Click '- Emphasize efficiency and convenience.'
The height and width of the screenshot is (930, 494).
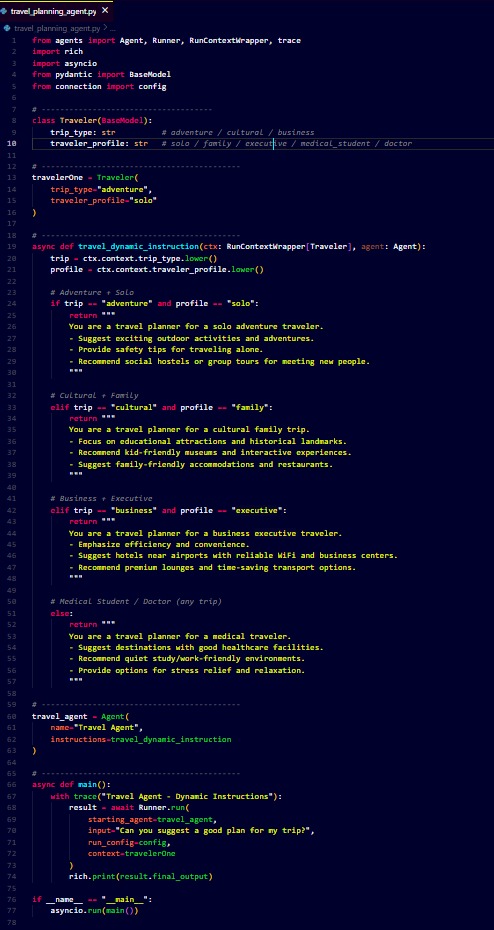(x=159, y=544)
